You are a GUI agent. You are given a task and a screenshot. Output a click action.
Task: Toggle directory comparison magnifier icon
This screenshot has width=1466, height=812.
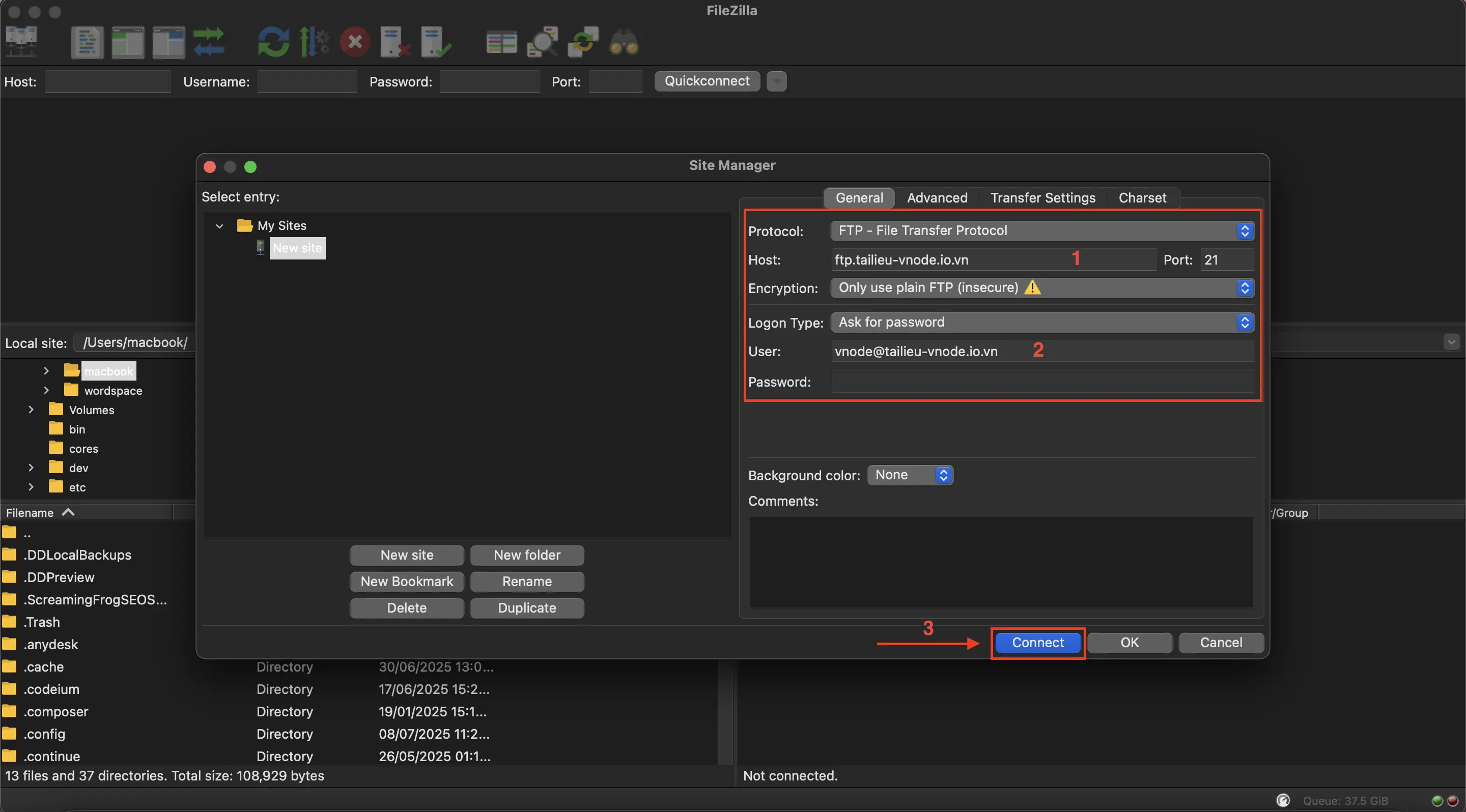pyautogui.click(x=542, y=42)
